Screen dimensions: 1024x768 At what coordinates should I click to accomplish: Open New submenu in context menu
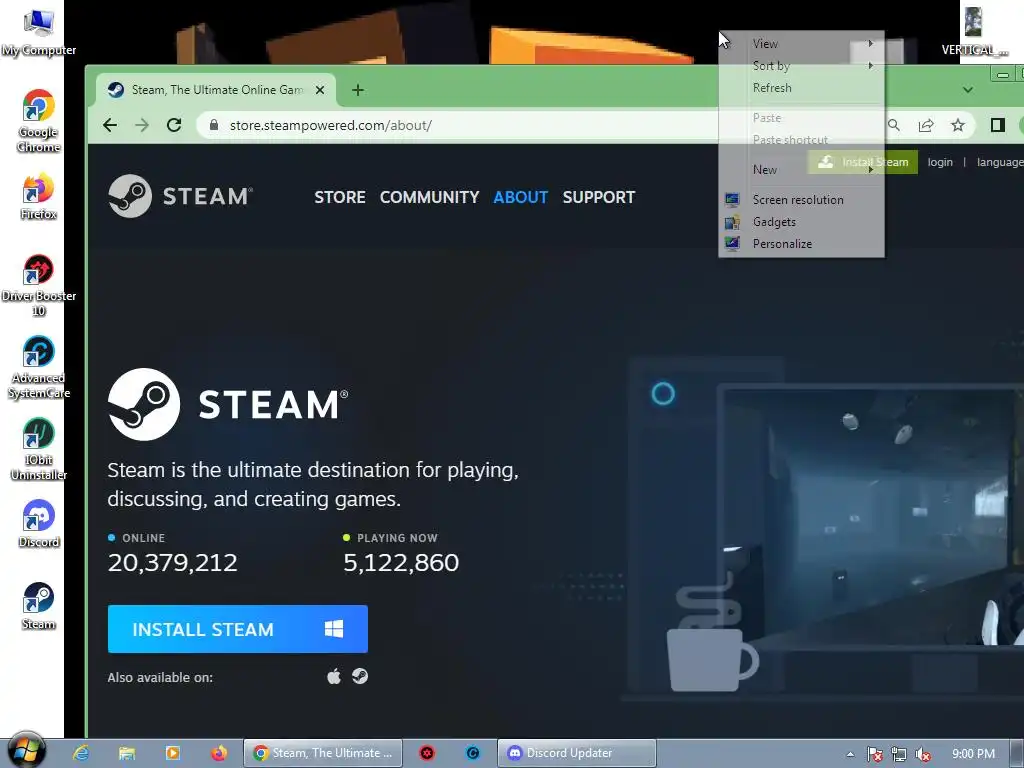(x=801, y=170)
